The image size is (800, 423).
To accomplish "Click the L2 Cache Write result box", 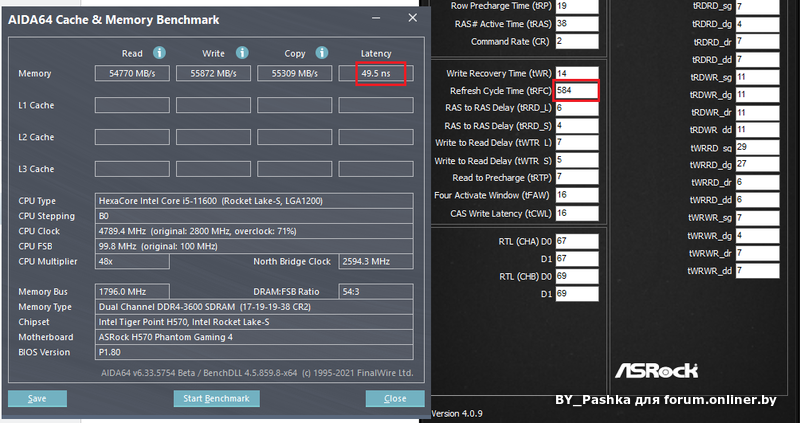I will coord(213,137).
